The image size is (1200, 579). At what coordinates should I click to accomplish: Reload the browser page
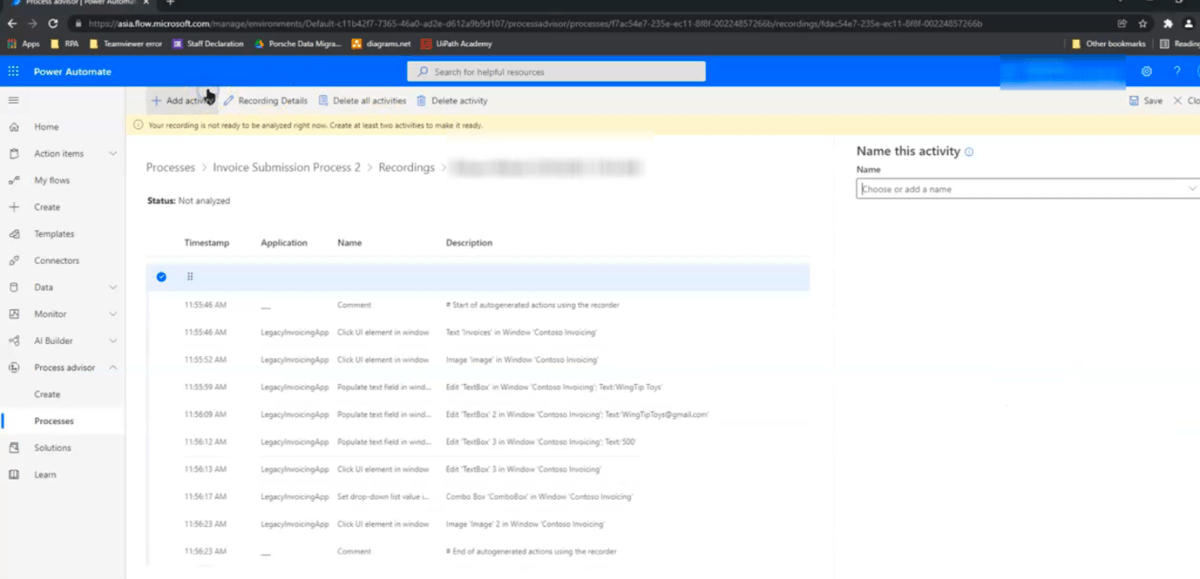[52, 23]
